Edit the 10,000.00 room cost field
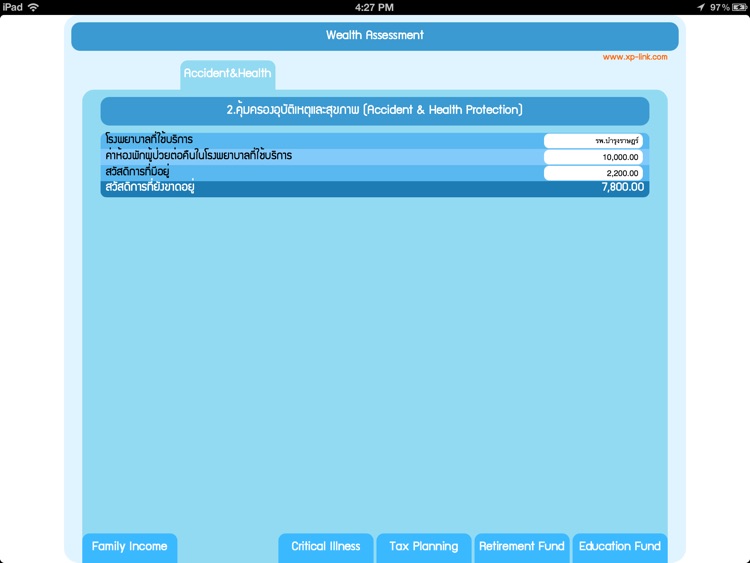 (x=593, y=157)
